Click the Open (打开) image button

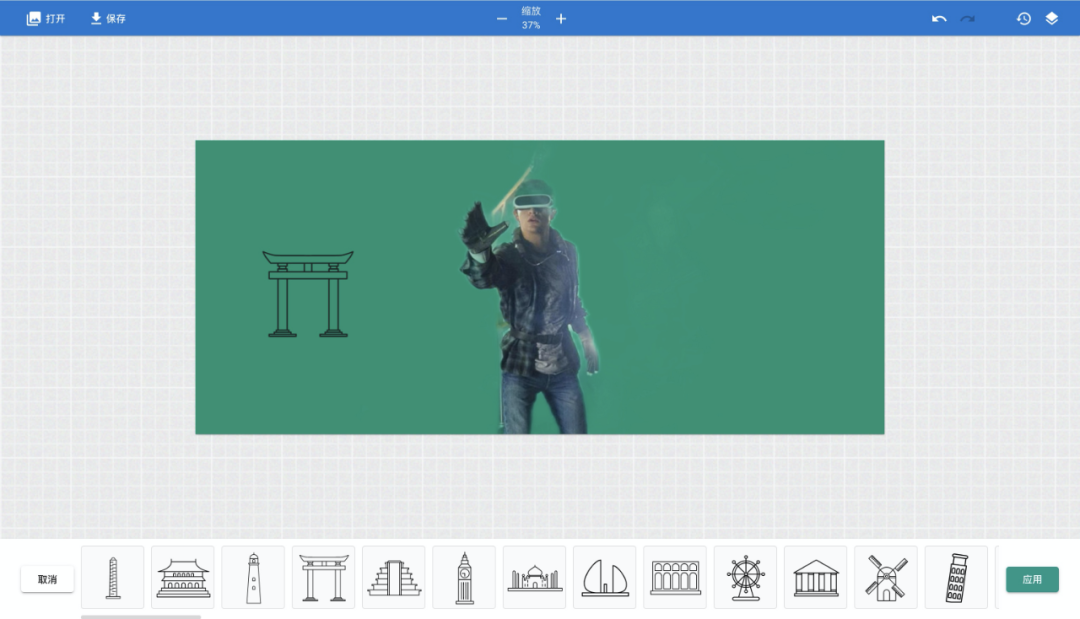(x=46, y=18)
